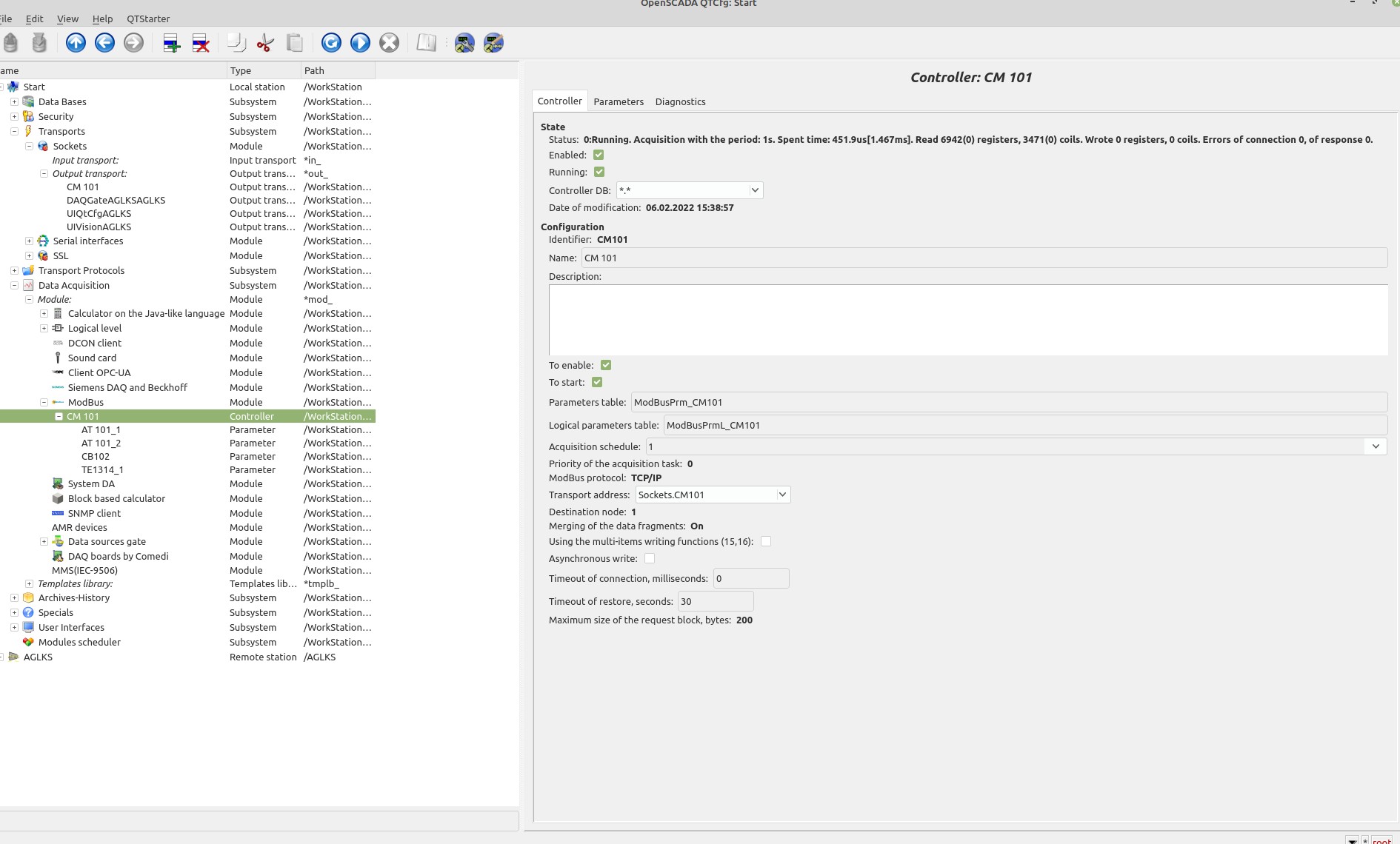
Task: Open the Transport address dropdown
Action: (781, 495)
